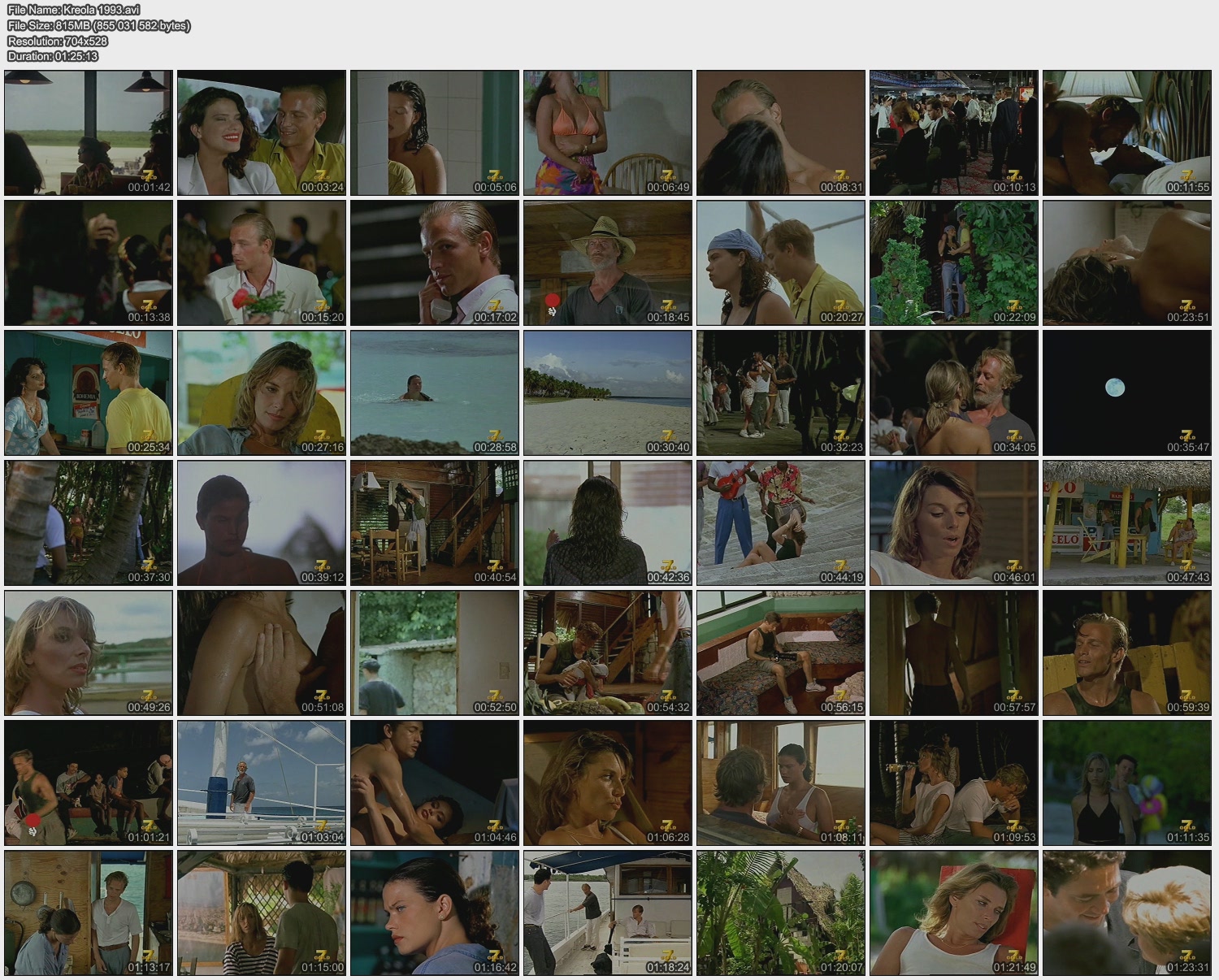Click the man on phone frame 00:17:02
Viewport: 1219px width, 980px height.
point(435,262)
